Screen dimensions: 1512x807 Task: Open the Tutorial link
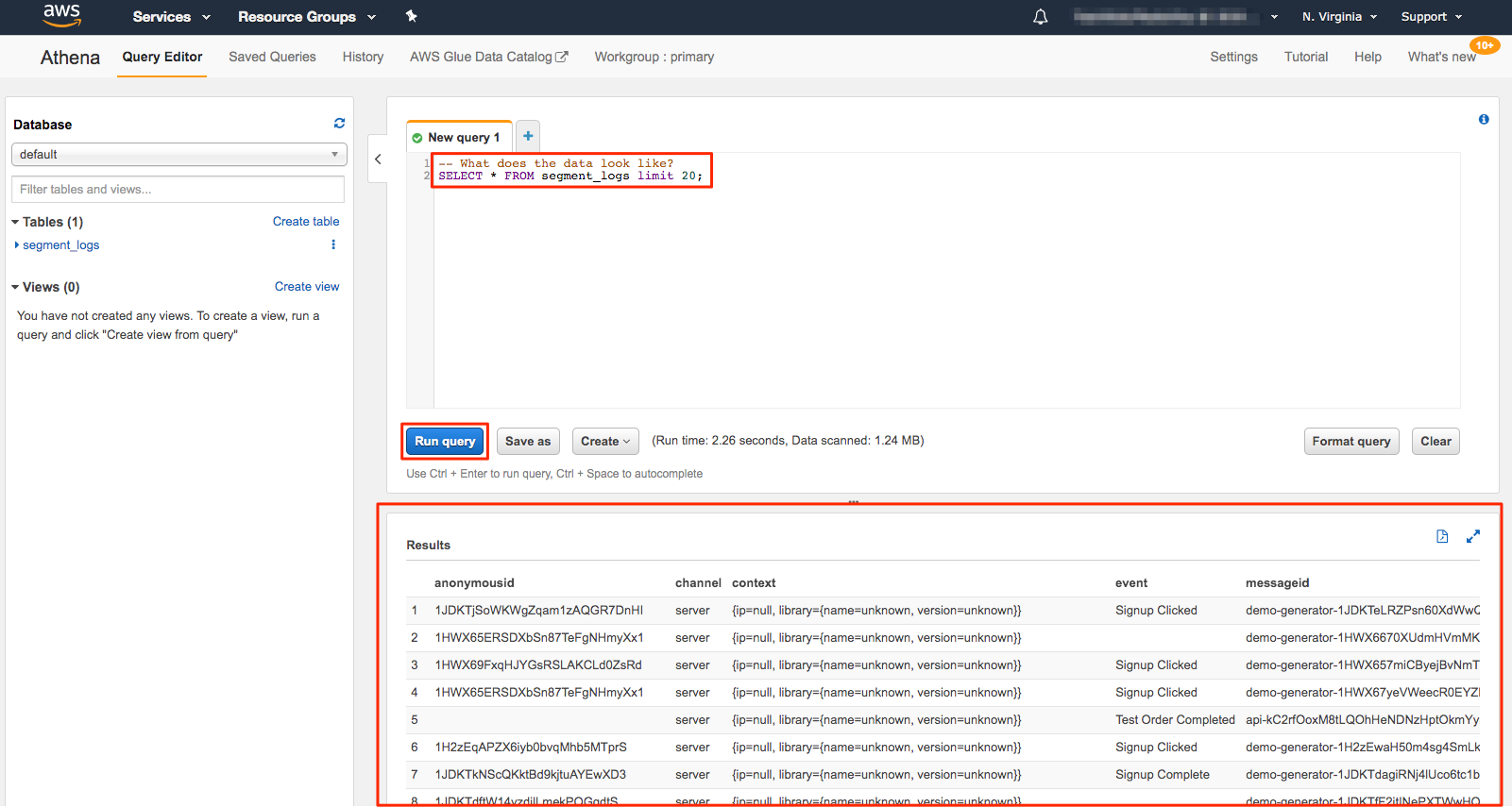1306,57
